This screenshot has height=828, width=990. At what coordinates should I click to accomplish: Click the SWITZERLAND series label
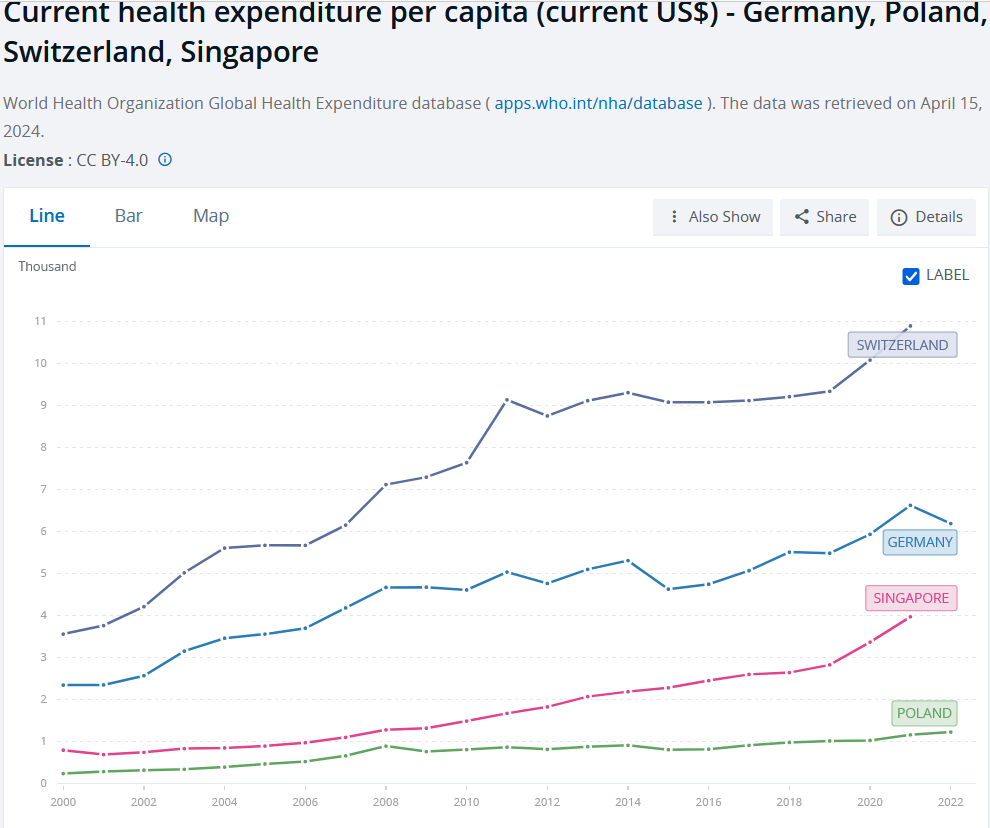902,345
